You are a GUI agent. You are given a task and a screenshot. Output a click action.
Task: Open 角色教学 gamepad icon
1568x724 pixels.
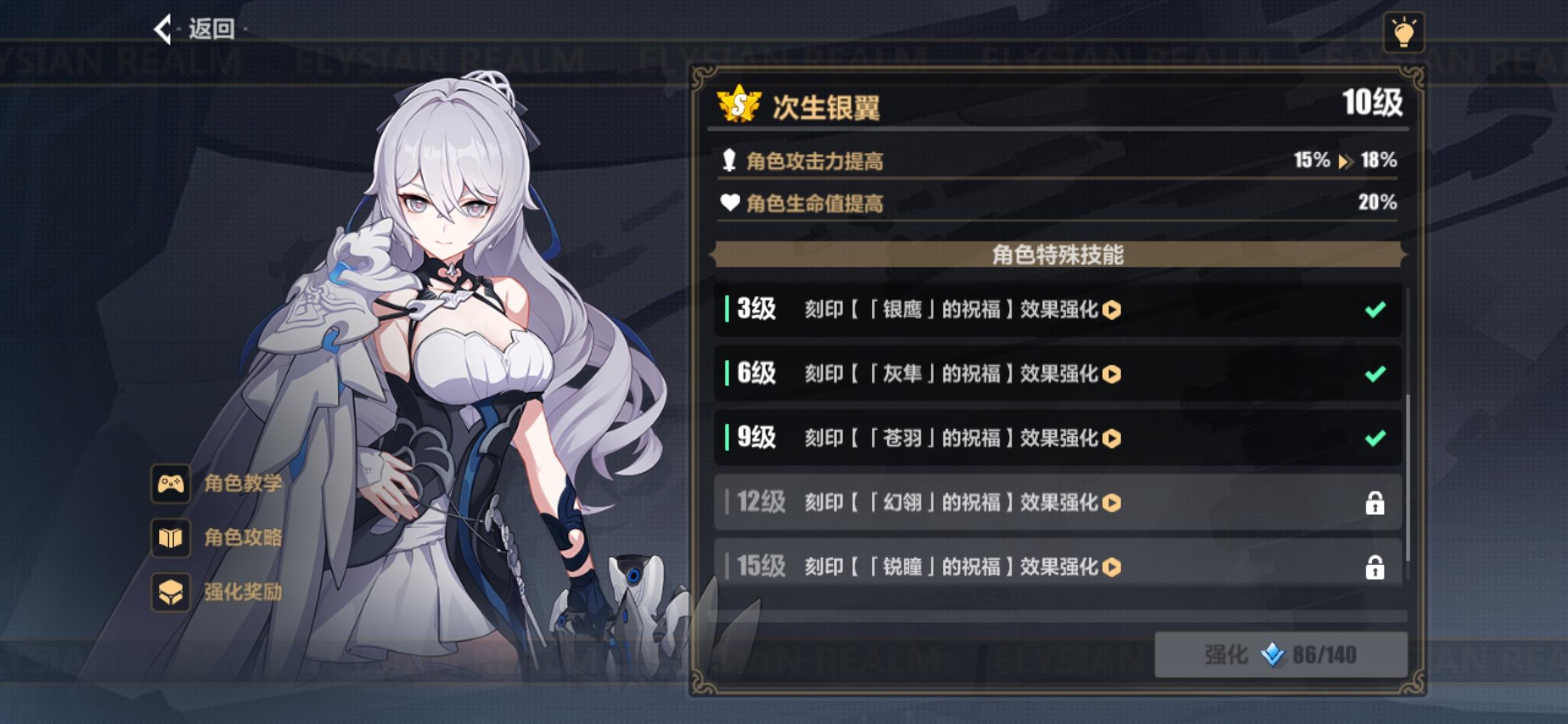pos(170,483)
